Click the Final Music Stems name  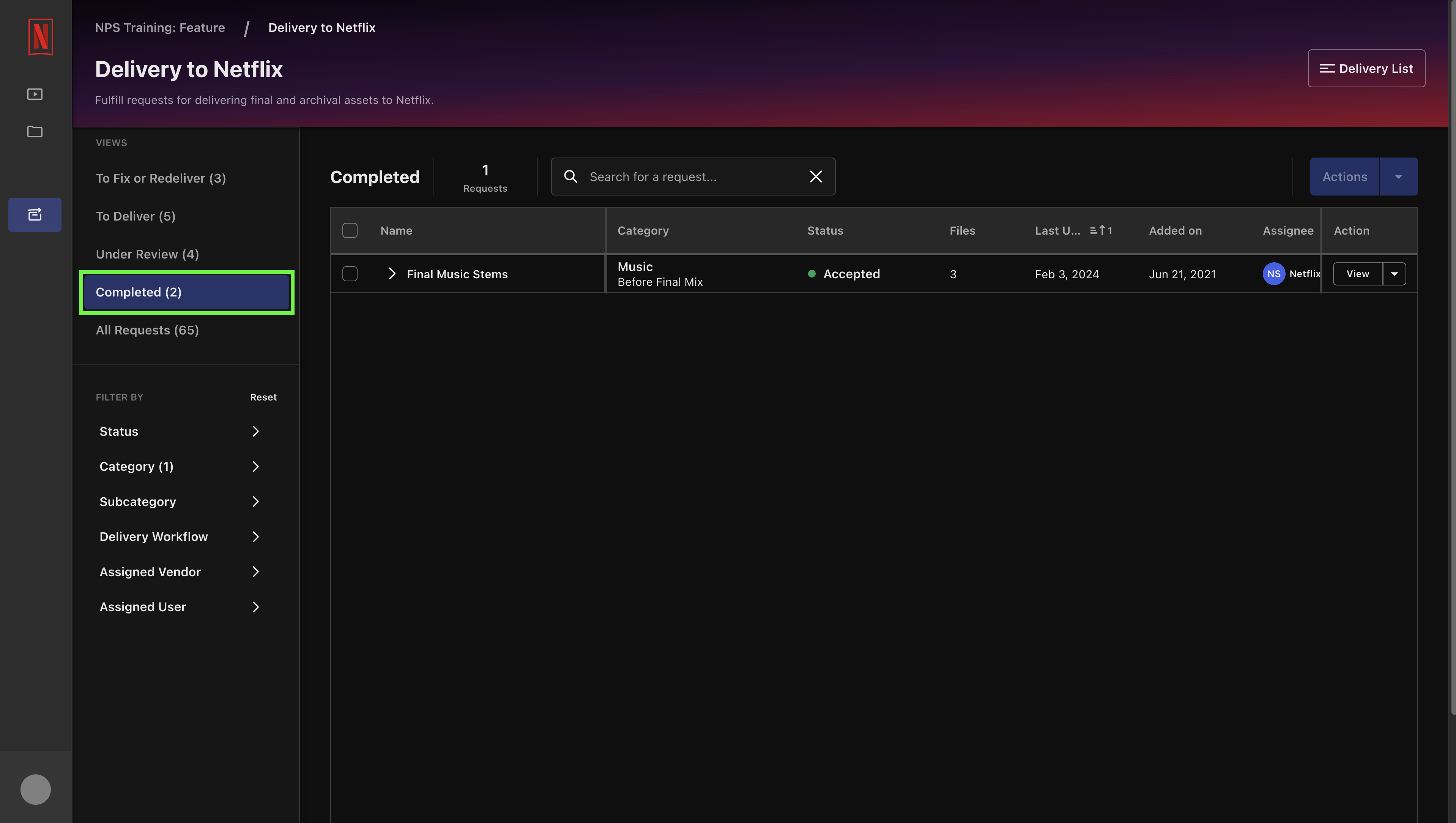click(457, 274)
